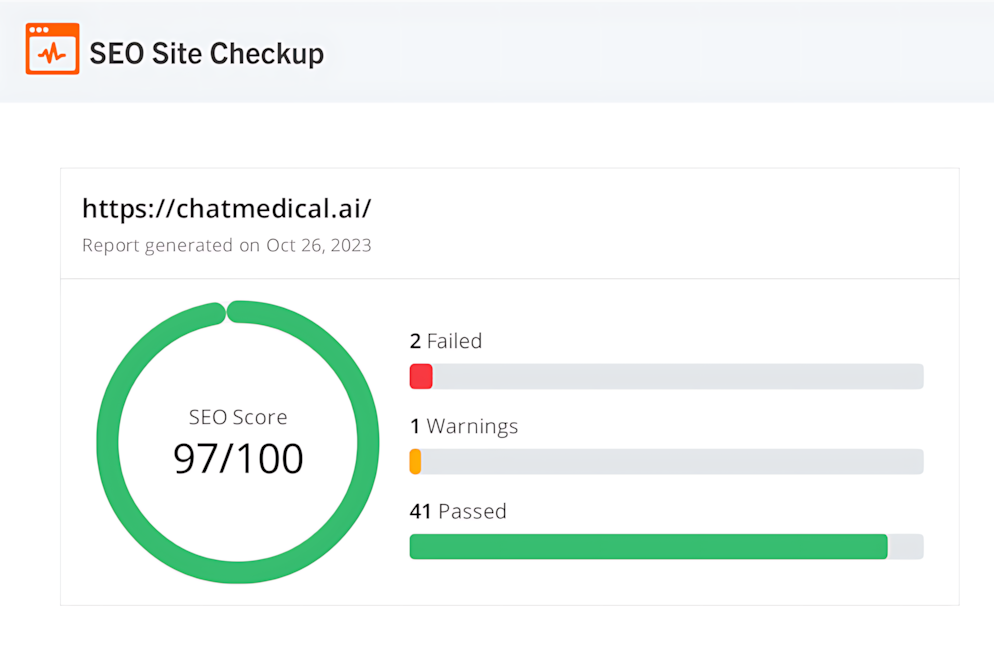Image resolution: width=994 pixels, height=650 pixels.
Task: Click the number 1 in the Warnings count
Action: 415,426
